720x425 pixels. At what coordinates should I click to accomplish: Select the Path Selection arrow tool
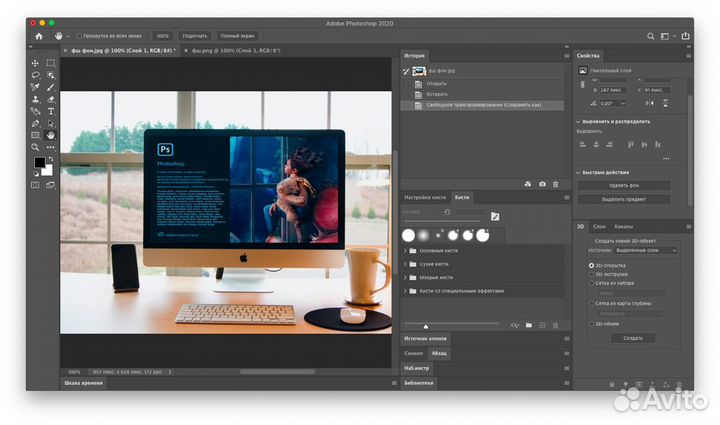[x=51, y=123]
